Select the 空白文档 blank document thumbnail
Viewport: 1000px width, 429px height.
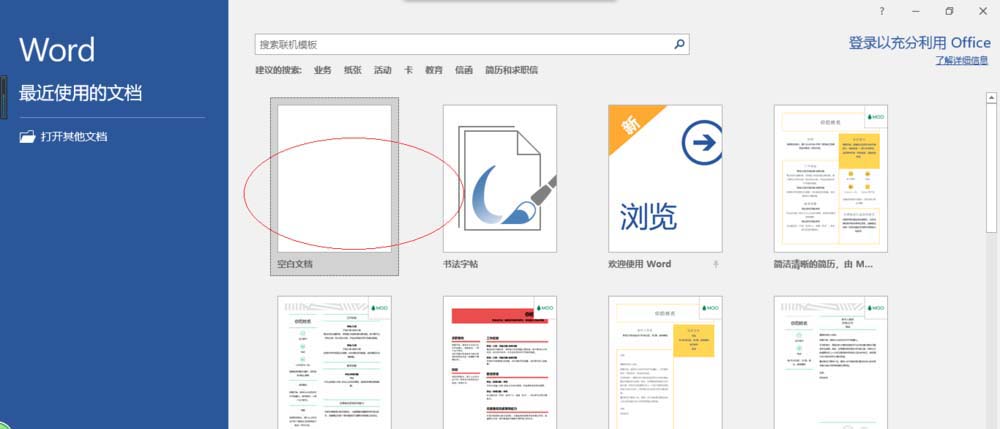(334, 178)
